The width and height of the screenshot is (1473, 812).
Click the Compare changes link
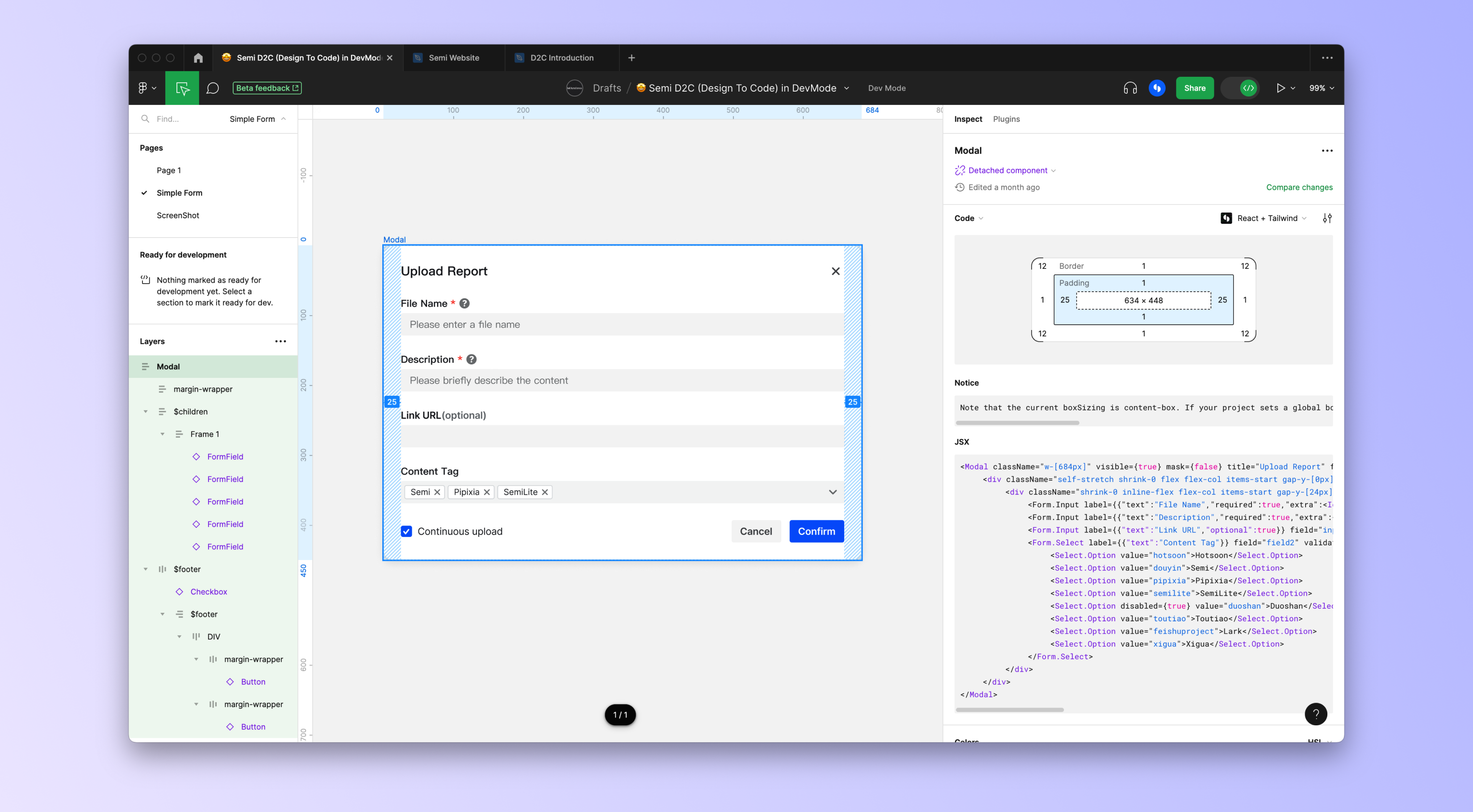(x=1299, y=188)
